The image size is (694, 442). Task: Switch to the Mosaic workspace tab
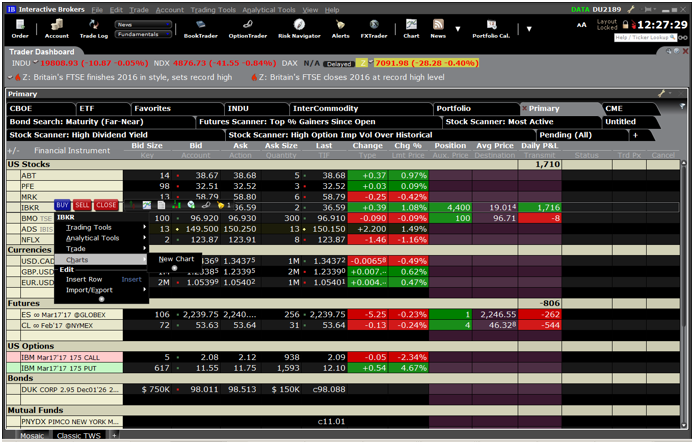click(x=32, y=436)
